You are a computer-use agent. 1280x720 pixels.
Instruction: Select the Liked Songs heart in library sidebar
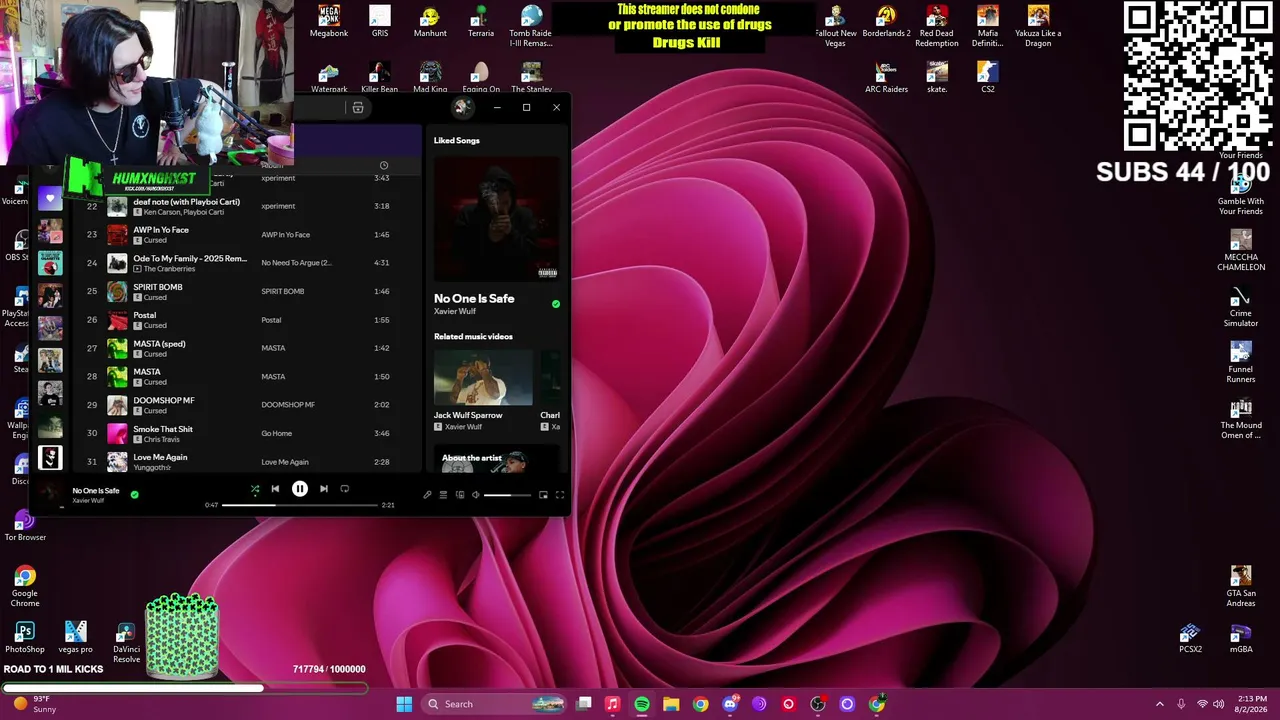coord(50,199)
